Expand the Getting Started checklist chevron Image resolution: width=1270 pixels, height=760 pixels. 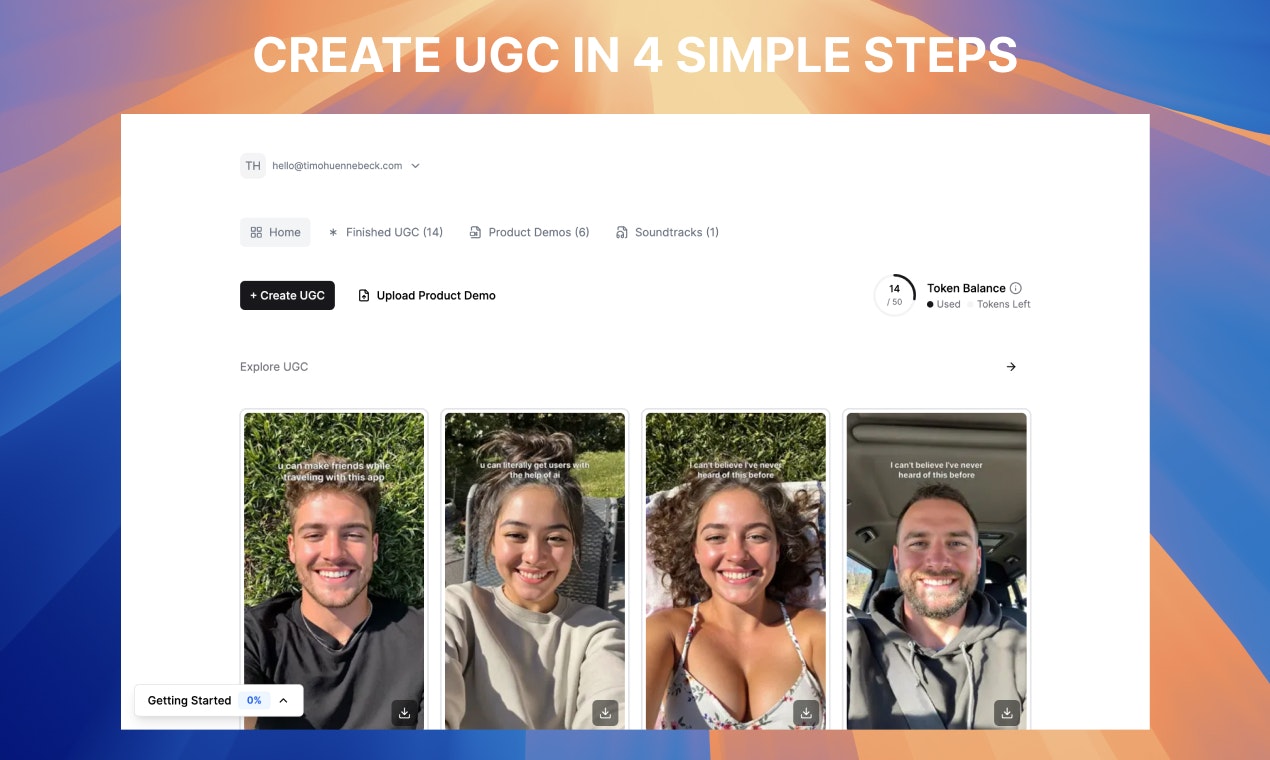click(283, 701)
